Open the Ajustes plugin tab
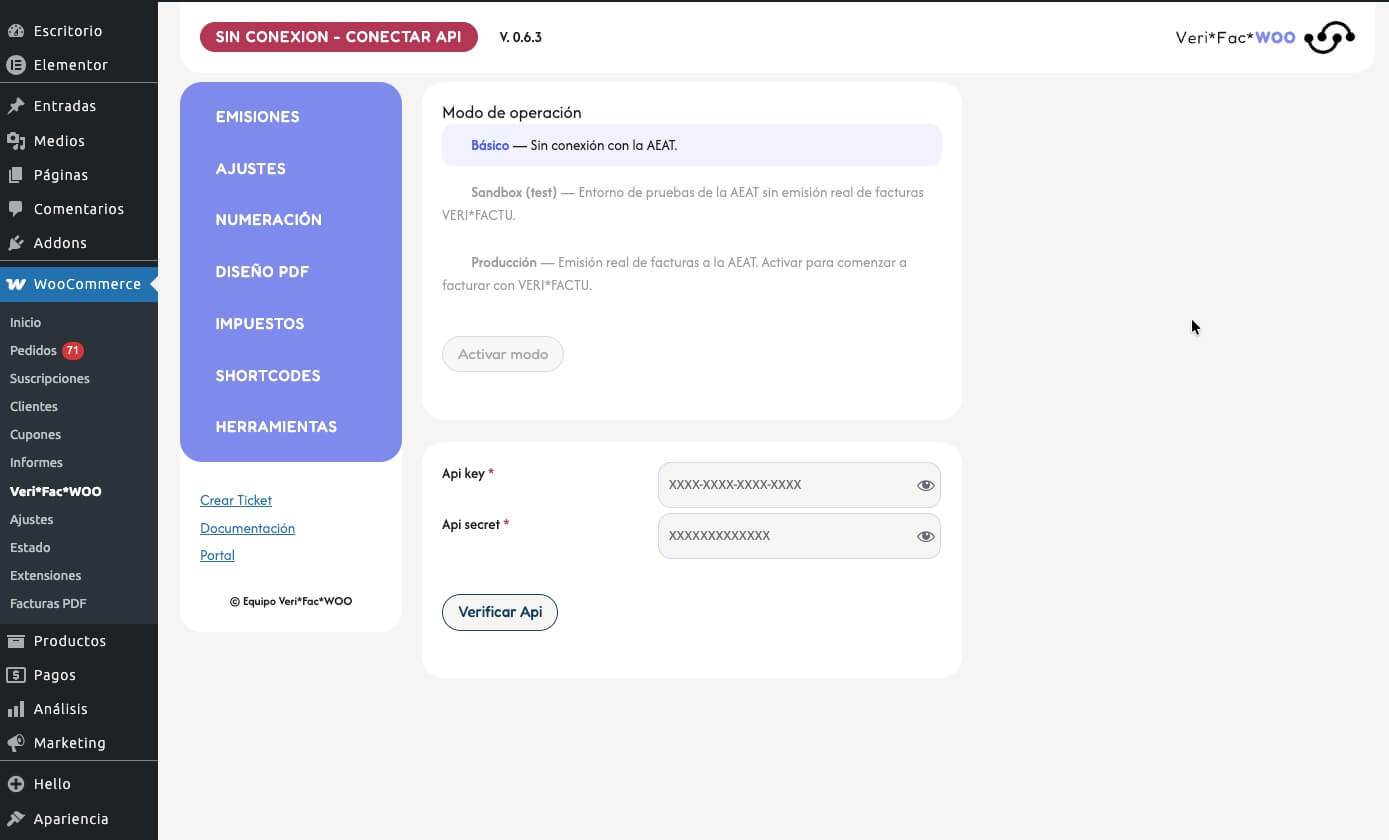The width and height of the screenshot is (1389, 840). pyautogui.click(x=250, y=169)
